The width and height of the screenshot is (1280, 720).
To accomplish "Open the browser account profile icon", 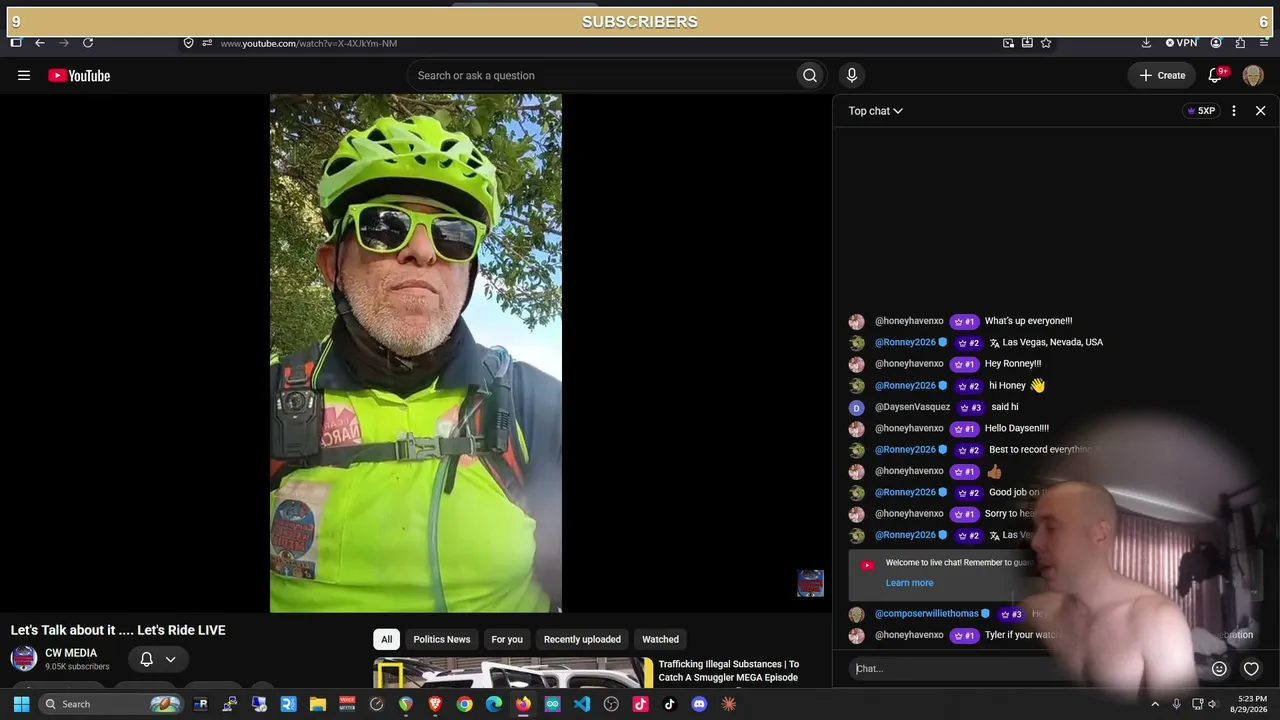I will (1216, 43).
